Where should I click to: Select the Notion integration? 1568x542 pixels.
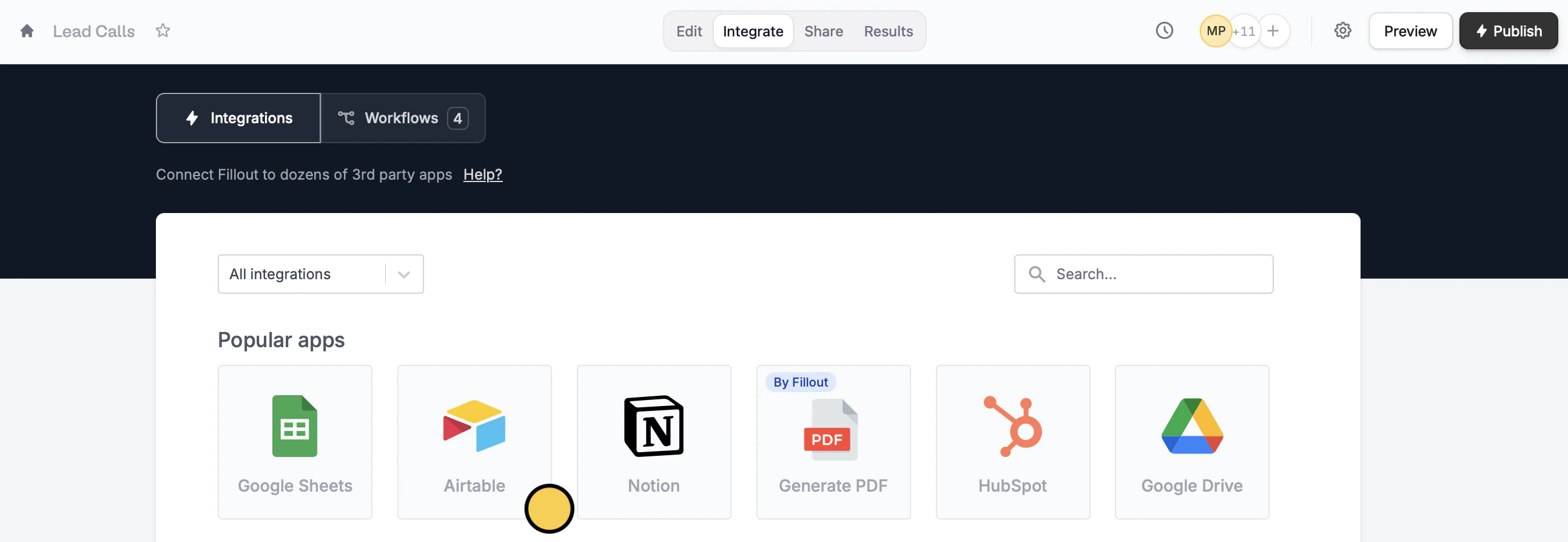[654, 442]
